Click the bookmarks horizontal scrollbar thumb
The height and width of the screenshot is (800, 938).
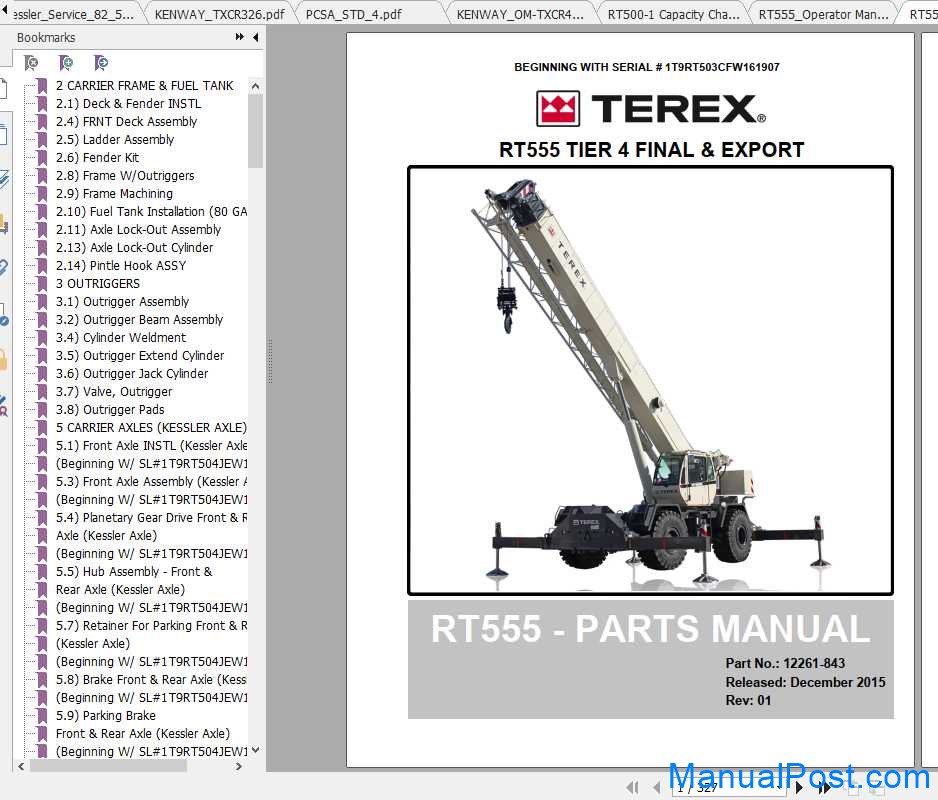click(x=108, y=766)
